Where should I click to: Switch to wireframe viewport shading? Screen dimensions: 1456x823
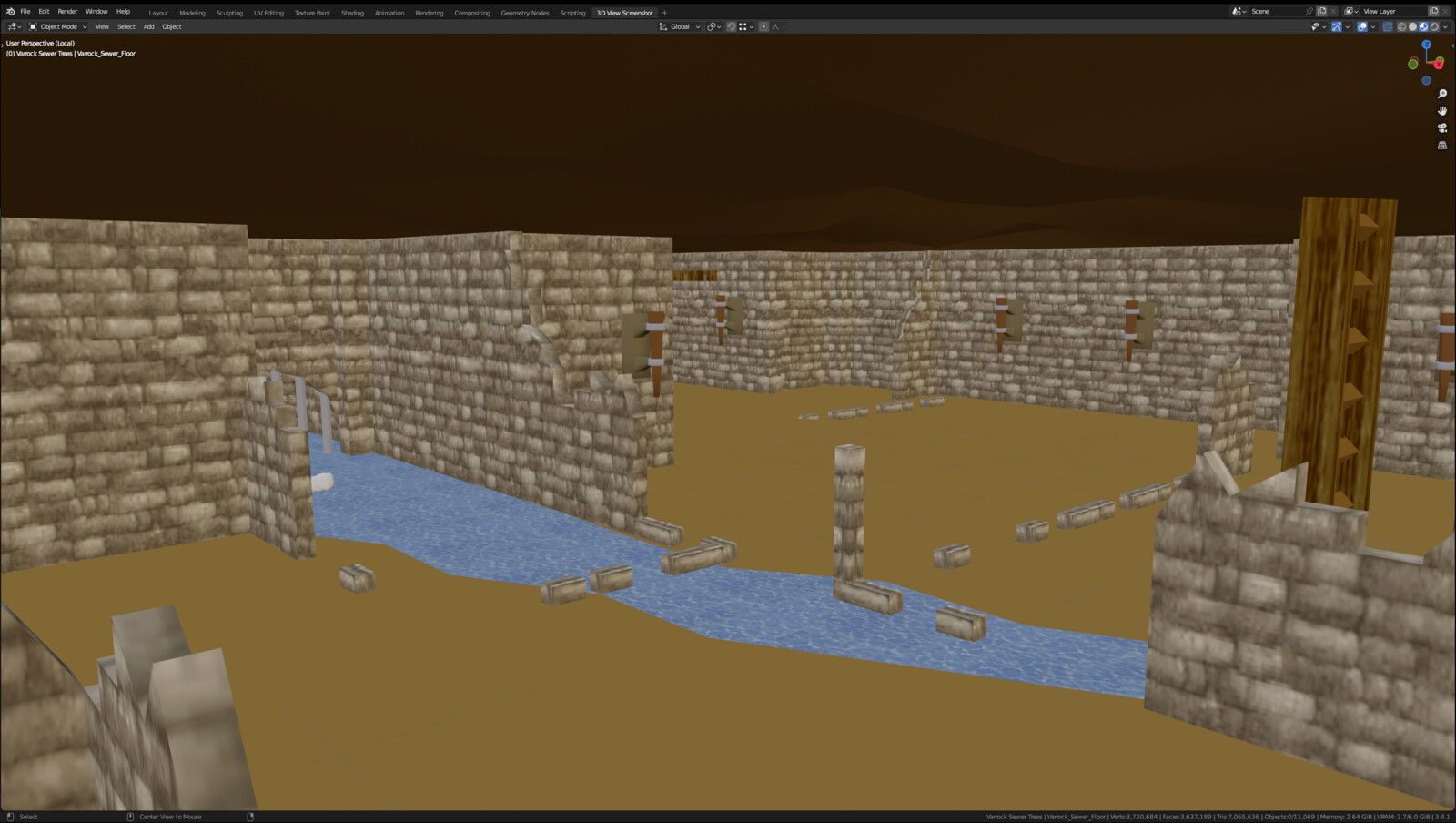tap(1401, 26)
